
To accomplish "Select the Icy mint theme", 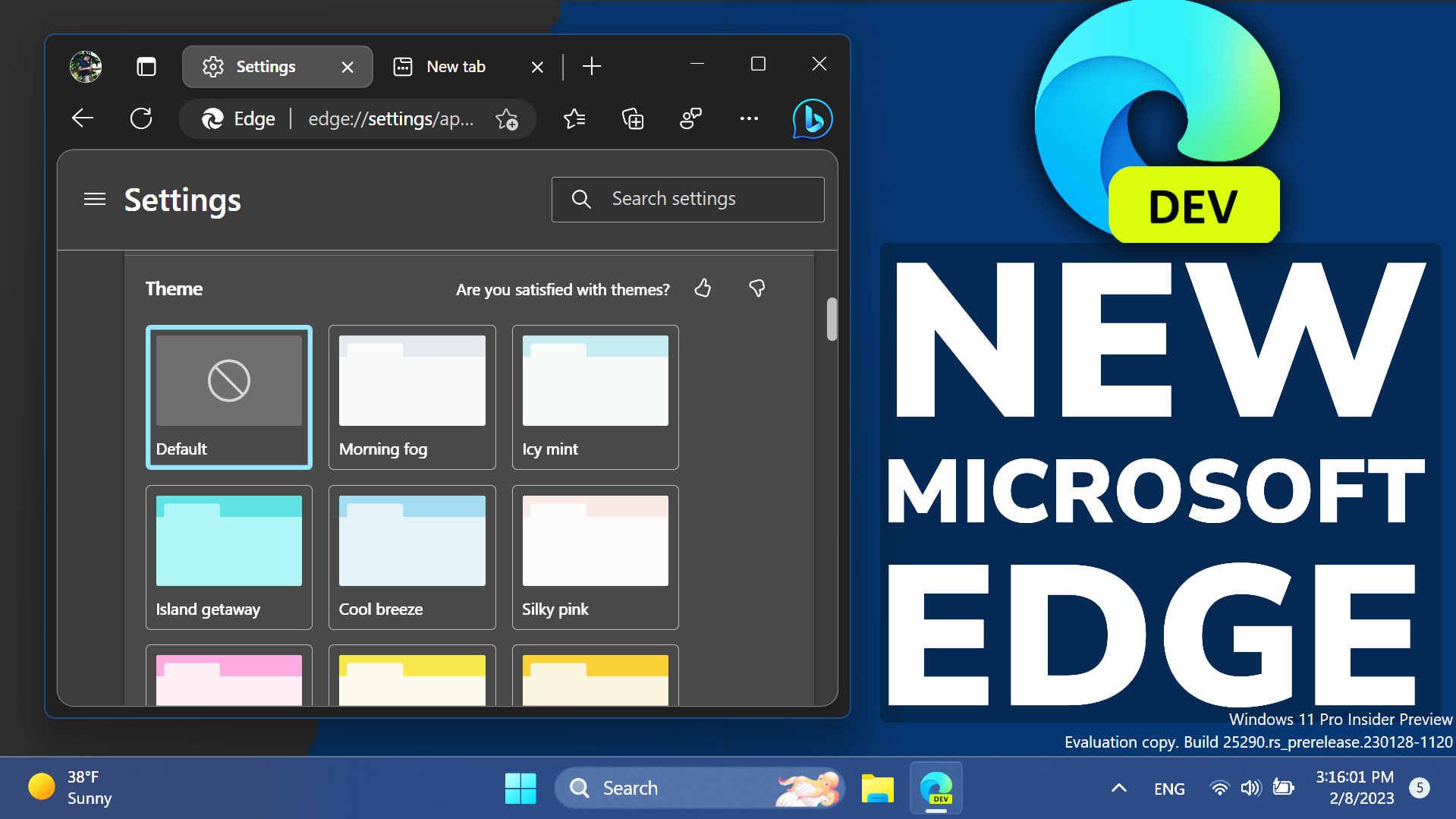I will pos(595,397).
